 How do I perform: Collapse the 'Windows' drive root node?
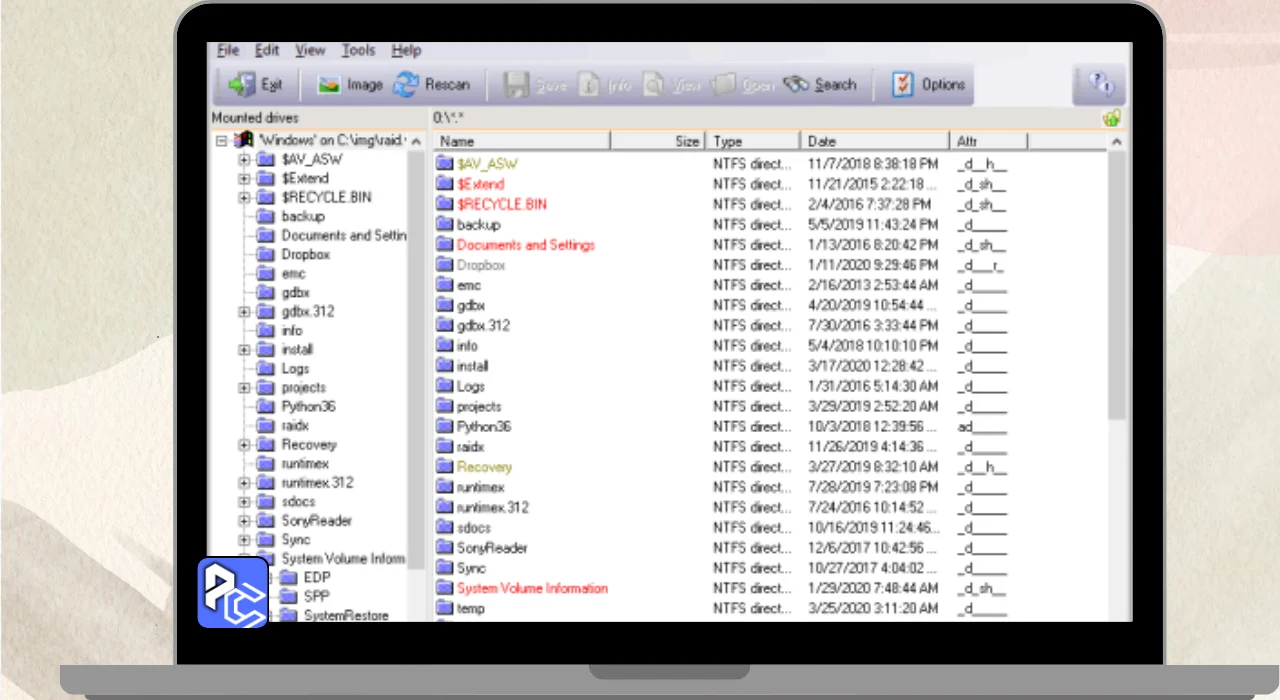222,141
